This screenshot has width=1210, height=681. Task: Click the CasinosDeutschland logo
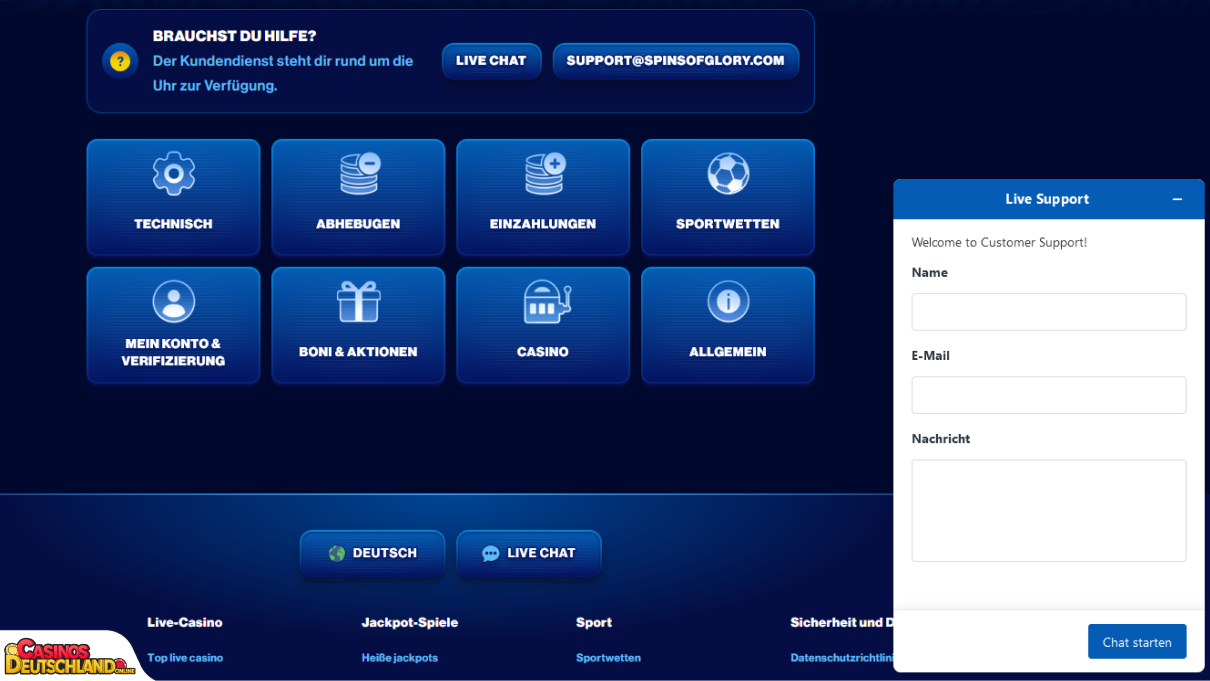coord(69,657)
